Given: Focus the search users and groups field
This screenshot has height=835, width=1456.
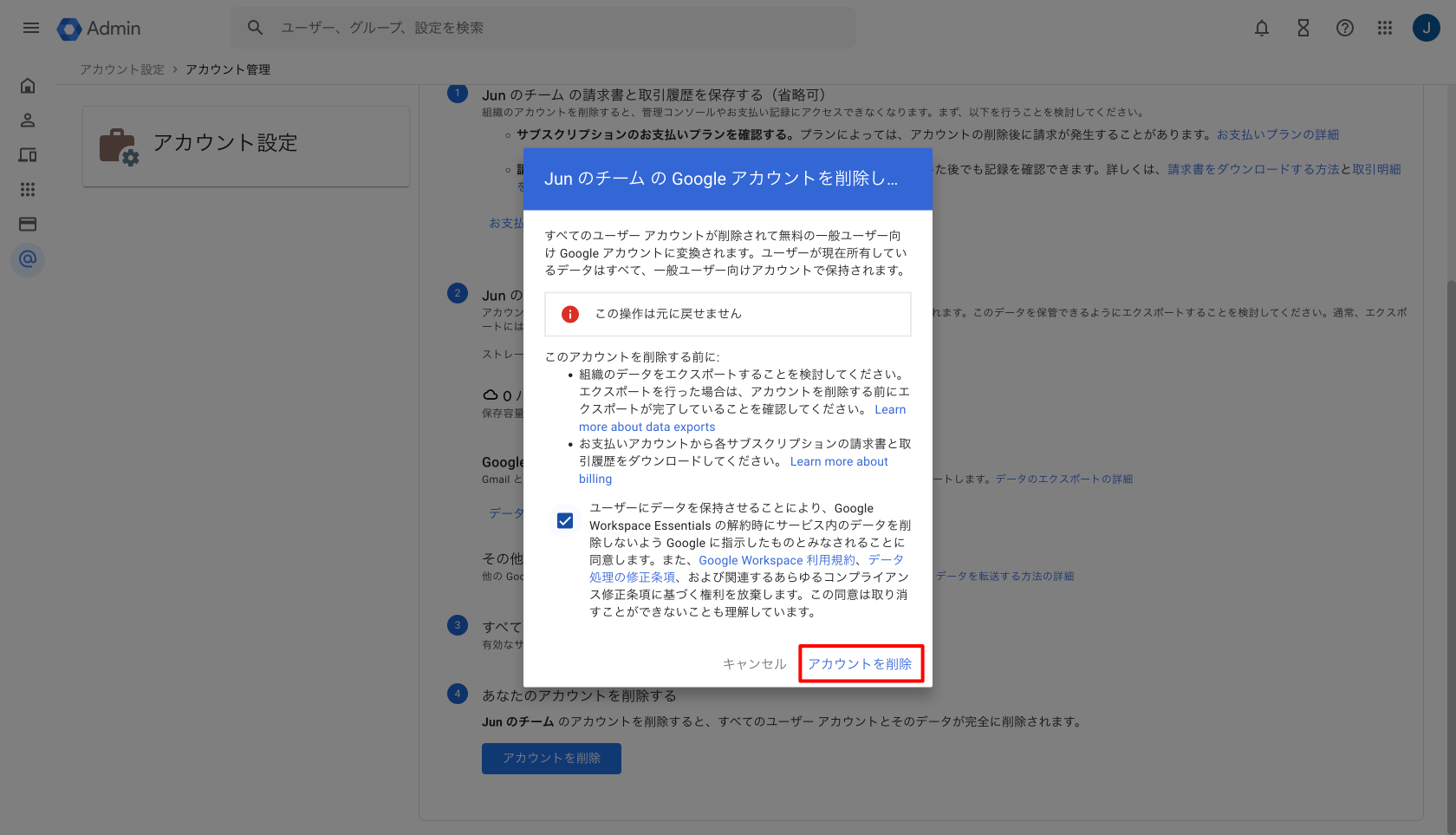Looking at the screenshot, I should (555, 28).
